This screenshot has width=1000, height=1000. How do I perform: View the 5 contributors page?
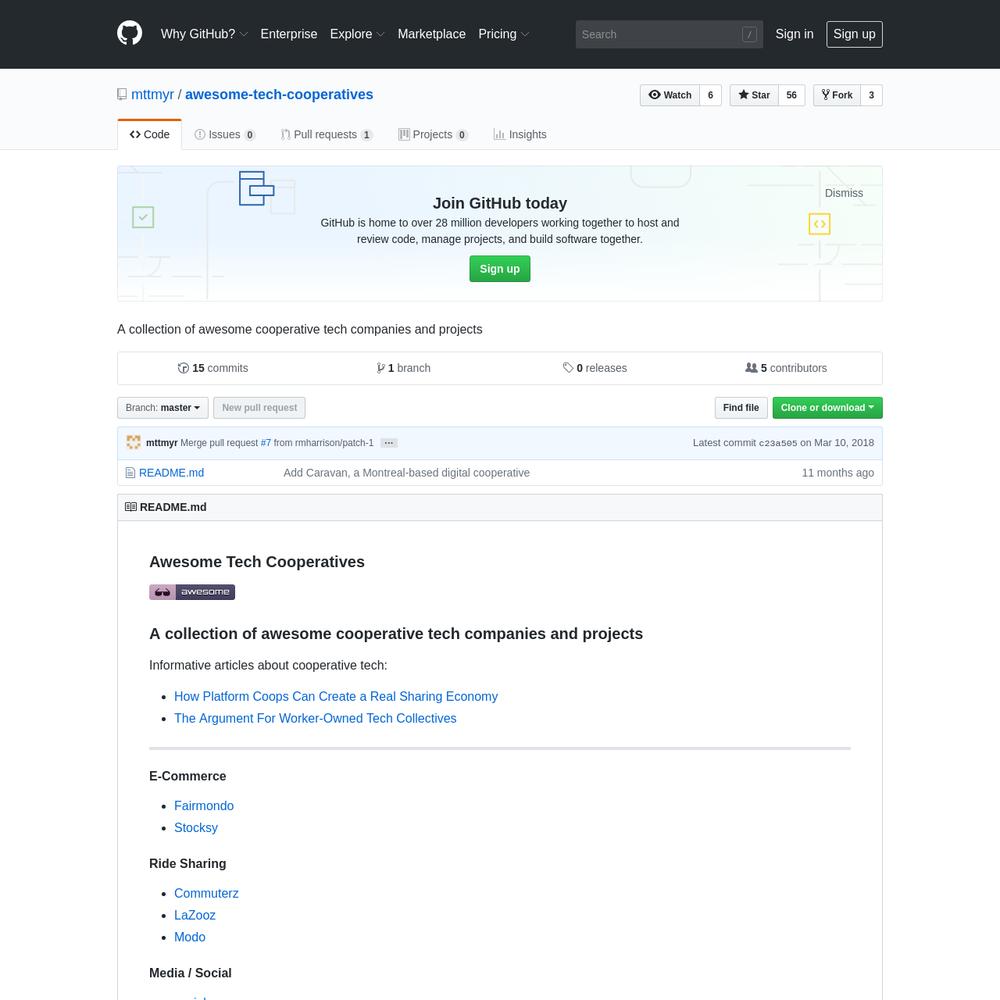point(786,368)
